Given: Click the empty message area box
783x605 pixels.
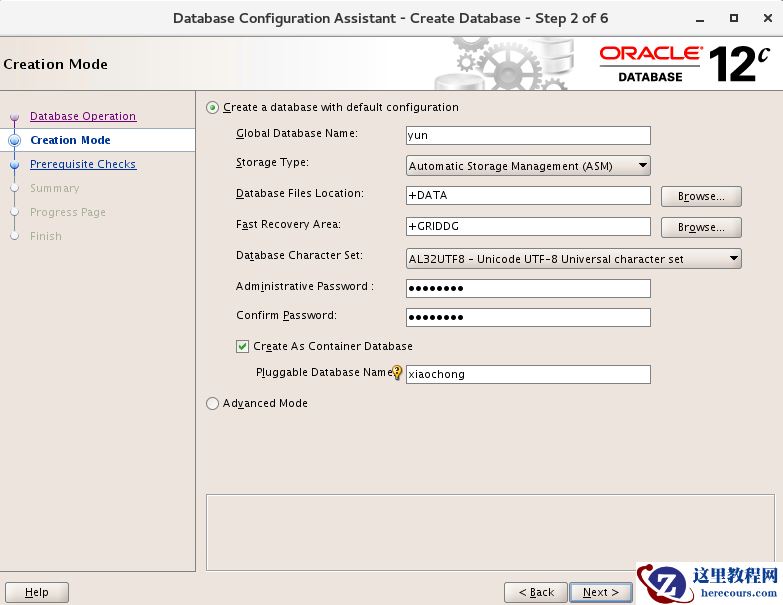Looking at the screenshot, I should click(x=490, y=533).
